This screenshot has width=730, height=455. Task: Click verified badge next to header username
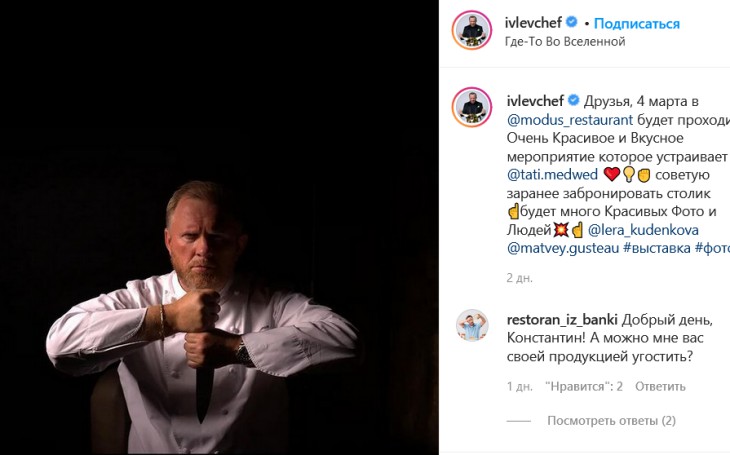click(572, 22)
